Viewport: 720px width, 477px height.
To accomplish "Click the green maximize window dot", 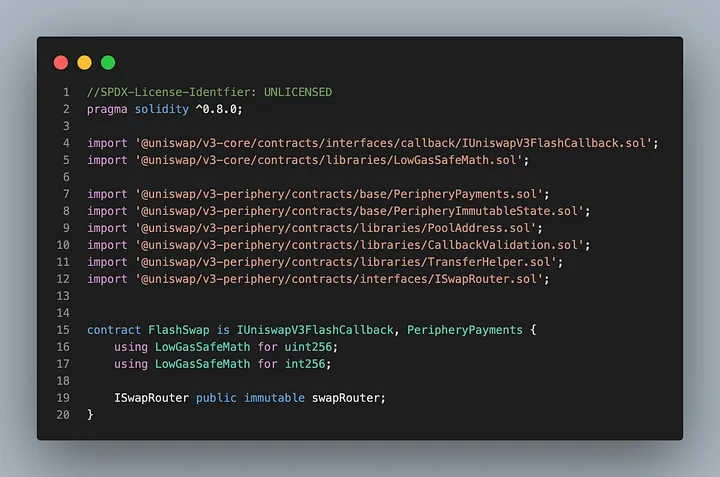I will click(x=108, y=62).
